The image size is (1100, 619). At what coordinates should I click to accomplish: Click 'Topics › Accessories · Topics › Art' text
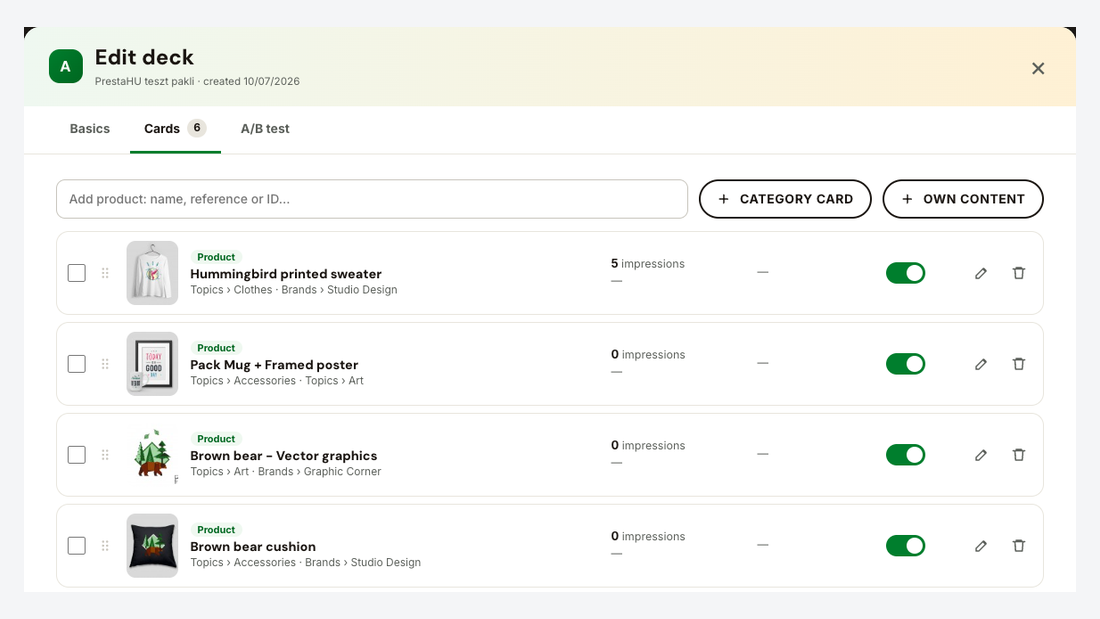pyautogui.click(x=277, y=380)
